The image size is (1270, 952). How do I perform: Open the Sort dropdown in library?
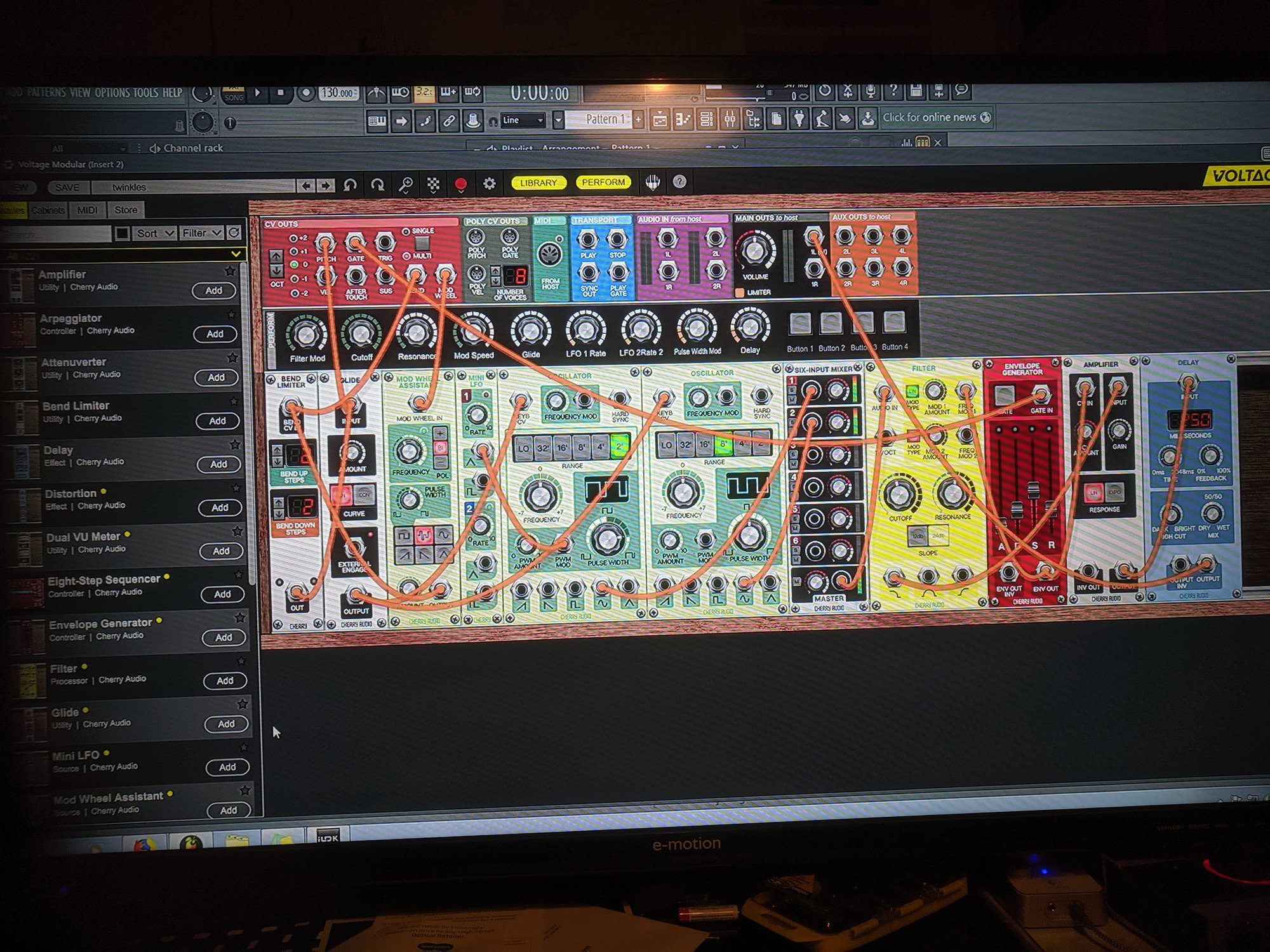(155, 234)
